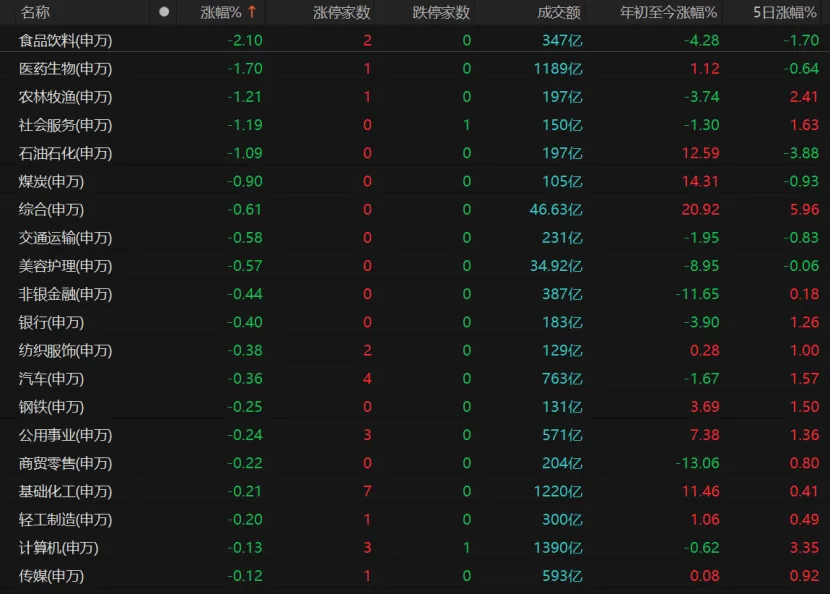This screenshot has height=594, width=831.
Task: Sort by 涨停家数 column header
Action: pyautogui.click(x=341, y=12)
